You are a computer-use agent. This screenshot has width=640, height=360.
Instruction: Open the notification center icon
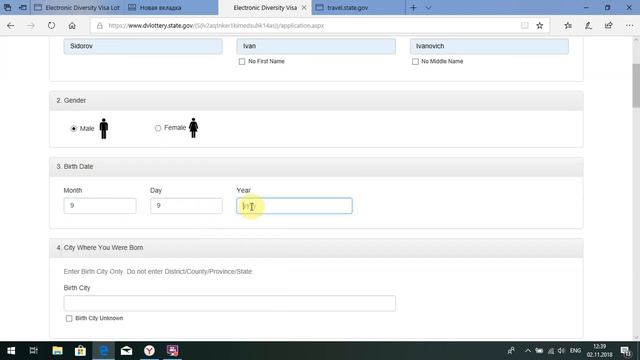[x=626, y=351]
